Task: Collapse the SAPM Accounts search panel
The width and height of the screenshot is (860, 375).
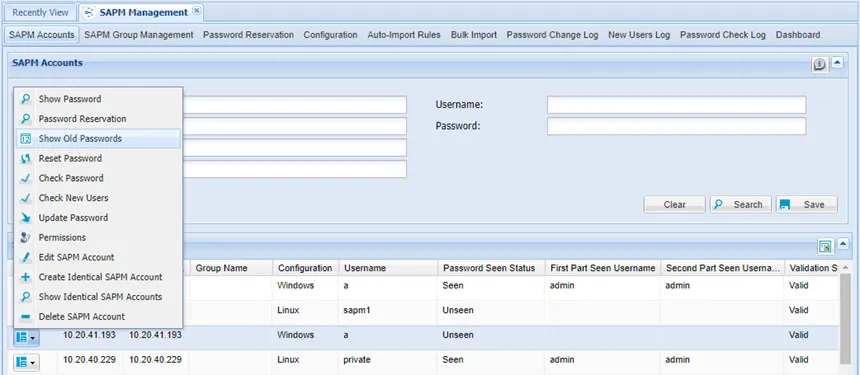Action: (837, 62)
